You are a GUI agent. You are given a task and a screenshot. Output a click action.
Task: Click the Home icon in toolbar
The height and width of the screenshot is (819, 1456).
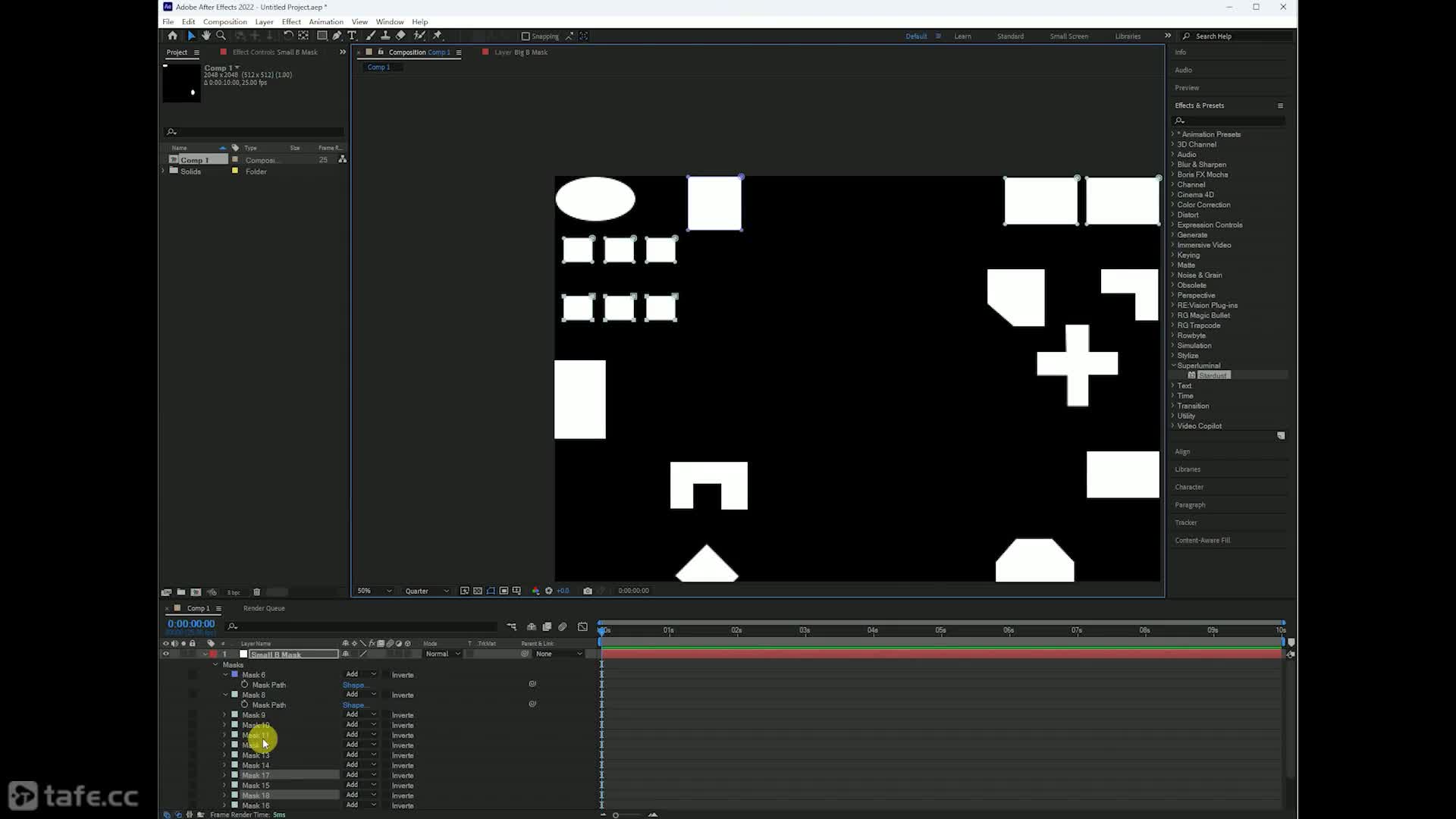pos(172,36)
